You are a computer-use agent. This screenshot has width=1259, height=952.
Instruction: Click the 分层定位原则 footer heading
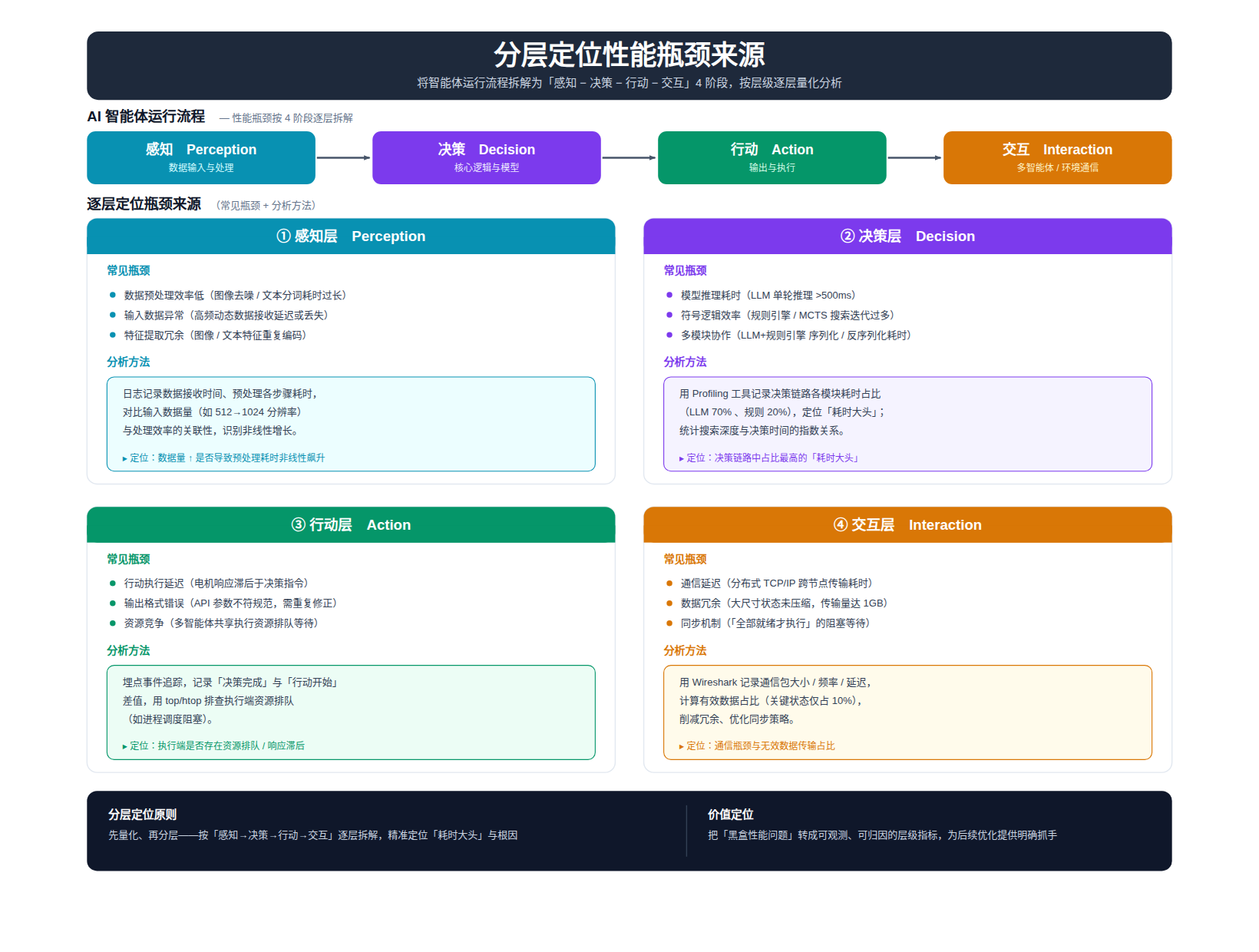point(143,815)
